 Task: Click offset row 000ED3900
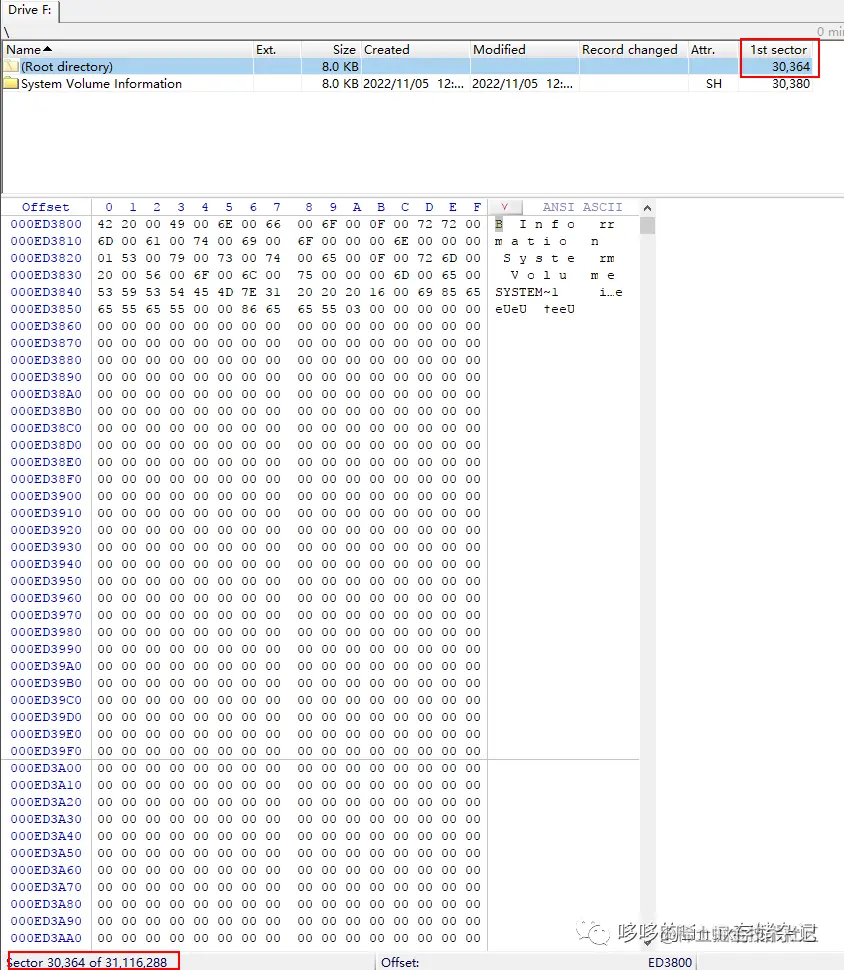coord(46,496)
